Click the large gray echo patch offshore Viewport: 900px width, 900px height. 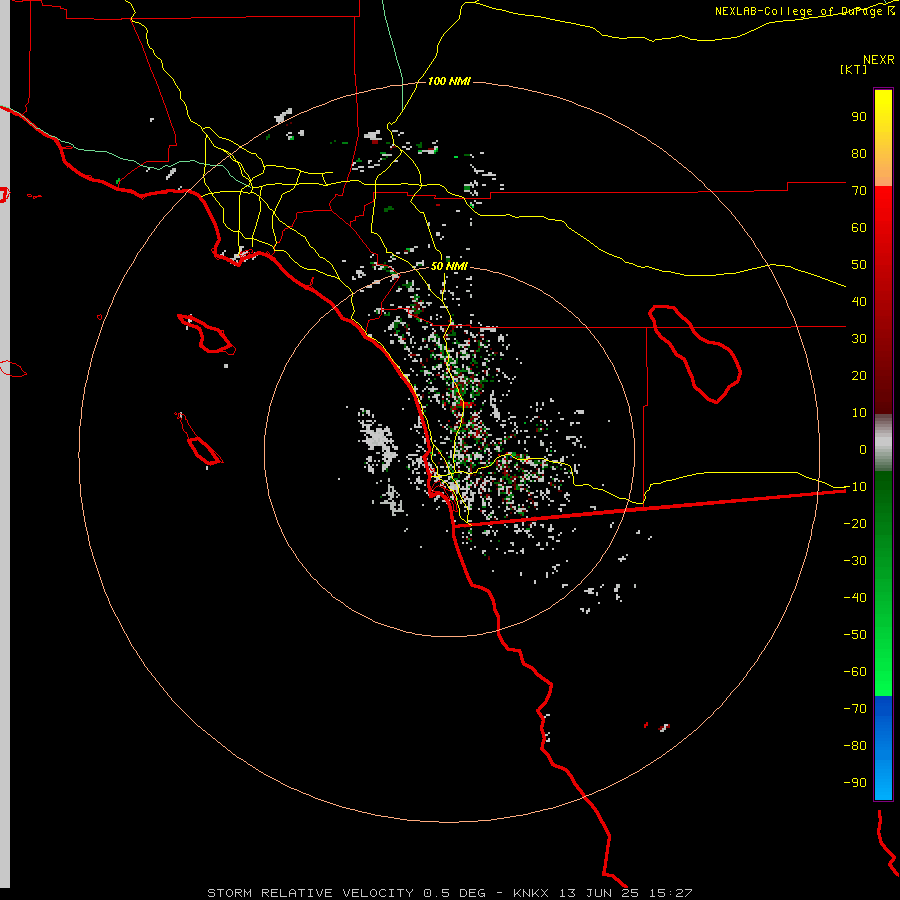point(378,441)
